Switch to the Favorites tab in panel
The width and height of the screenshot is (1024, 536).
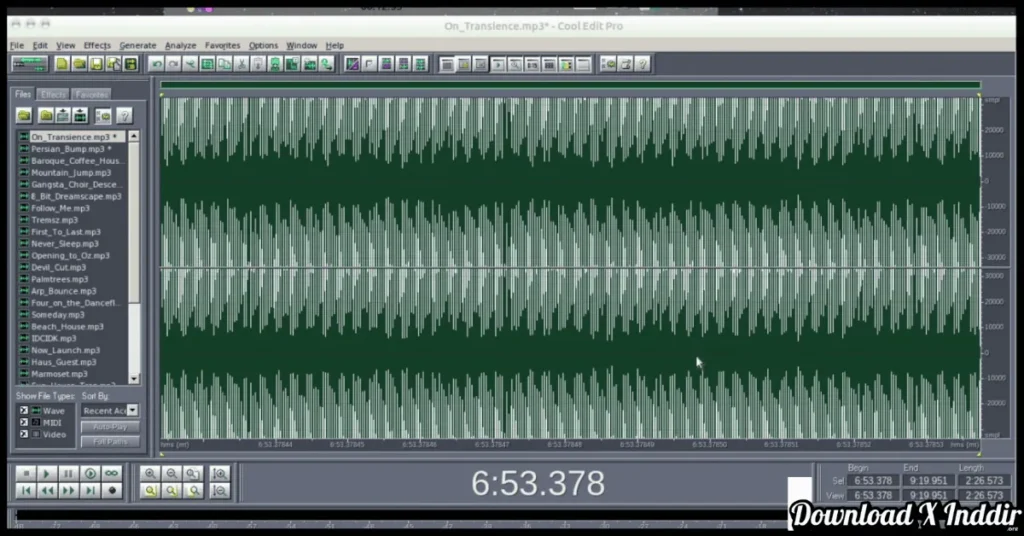pyautogui.click(x=91, y=94)
